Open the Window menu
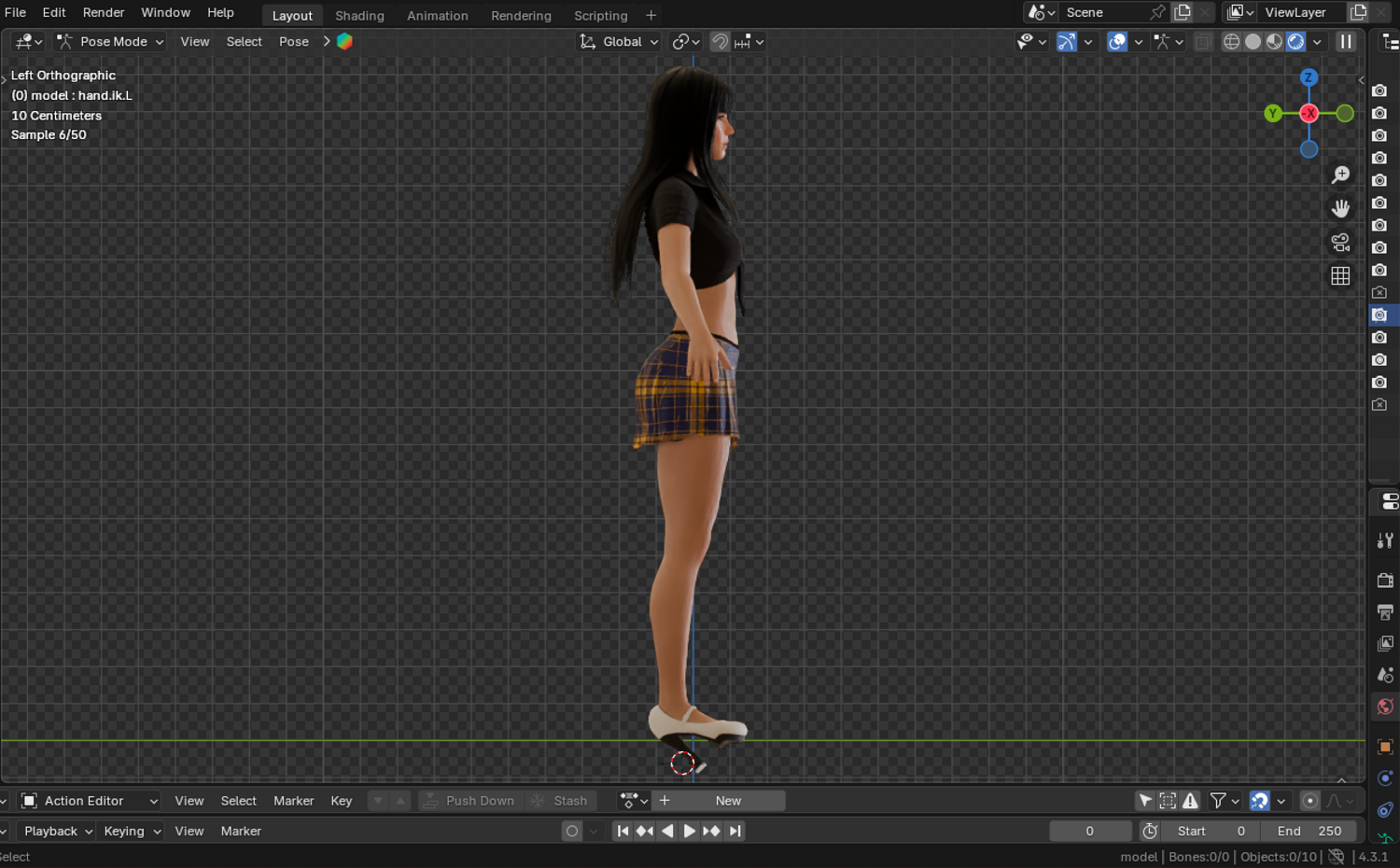This screenshot has width=1400, height=868. 165,12
